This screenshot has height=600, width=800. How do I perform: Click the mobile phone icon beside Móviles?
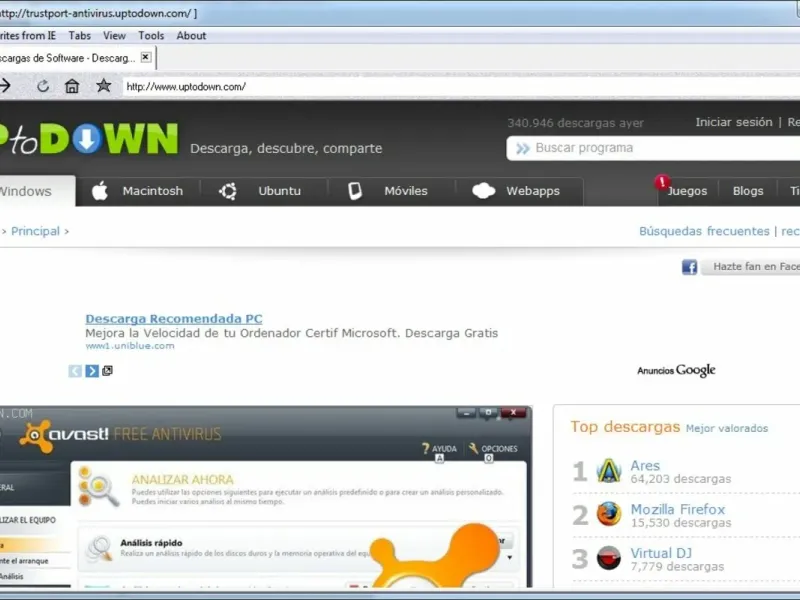click(355, 191)
